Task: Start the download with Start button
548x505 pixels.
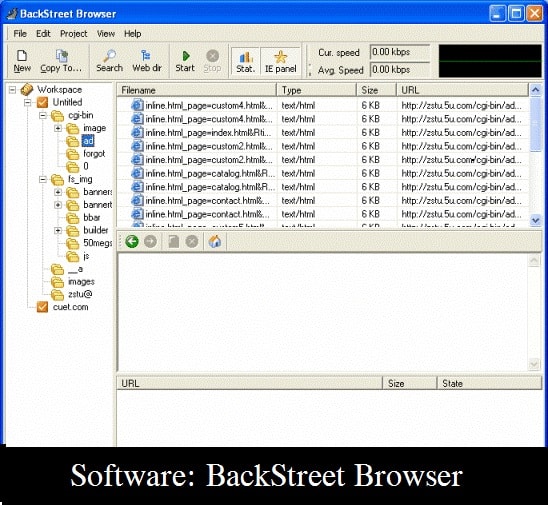Action: [185, 61]
